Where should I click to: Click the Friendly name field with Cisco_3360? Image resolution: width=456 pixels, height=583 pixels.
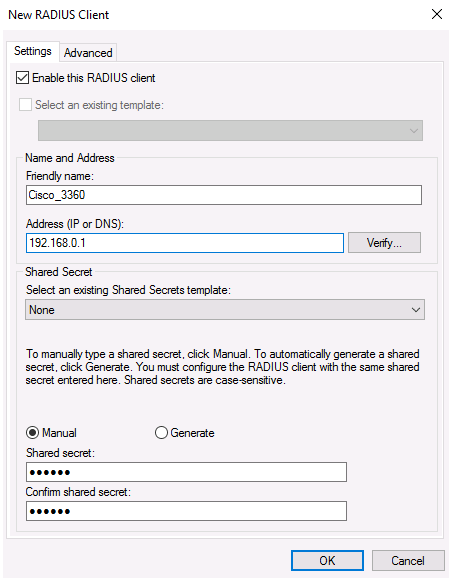224,195
